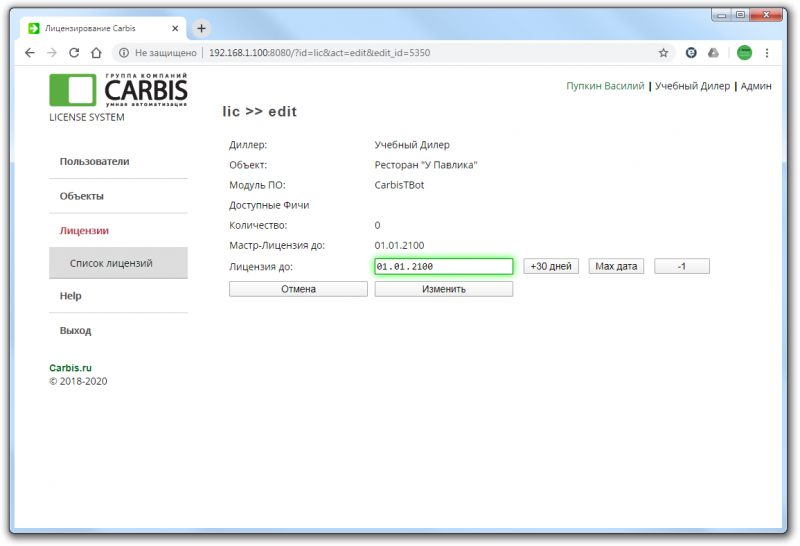Add 30 days with +30 дней button
The height and width of the screenshot is (546, 800).
[x=551, y=266]
